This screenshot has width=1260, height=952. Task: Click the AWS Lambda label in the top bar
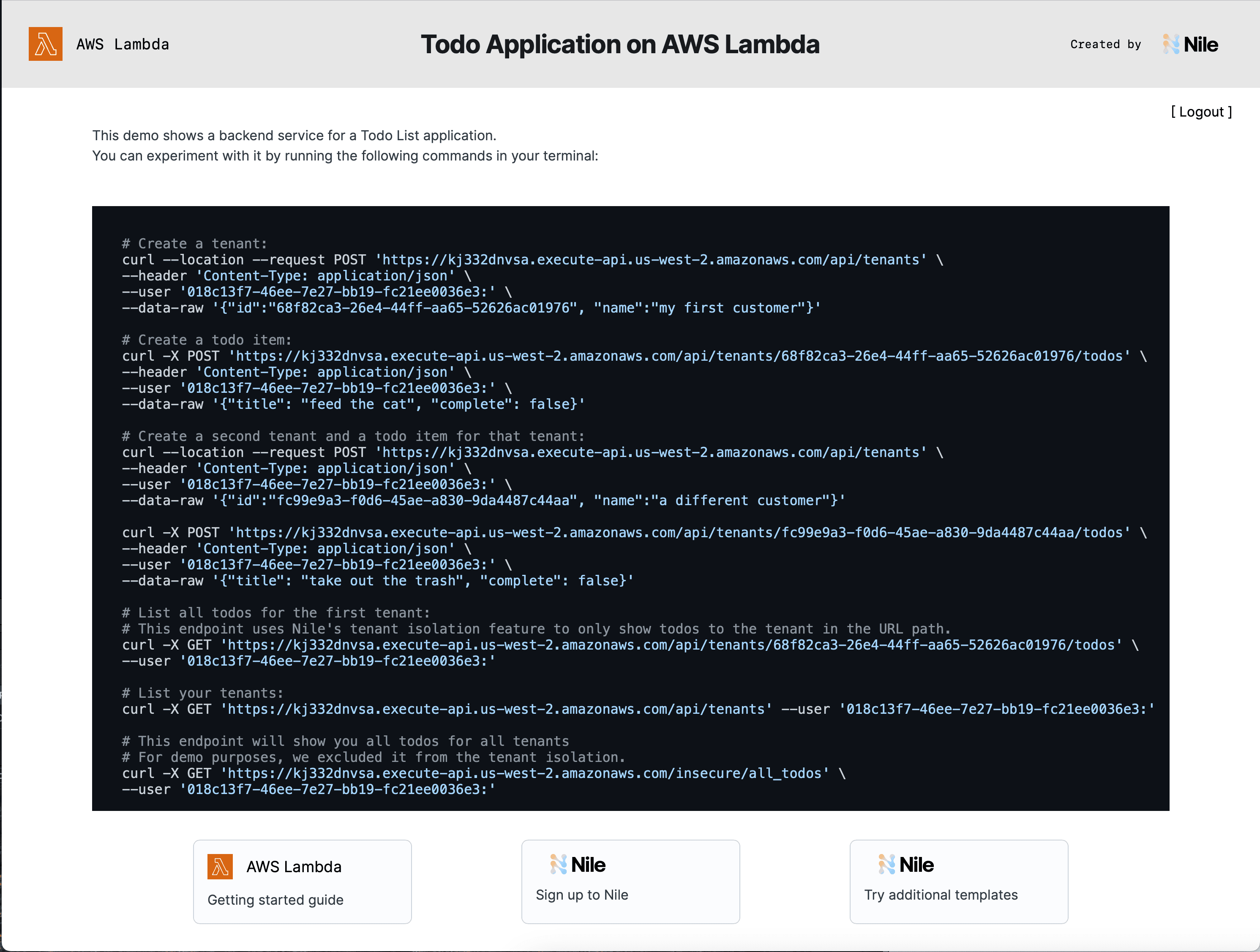tap(123, 44)
